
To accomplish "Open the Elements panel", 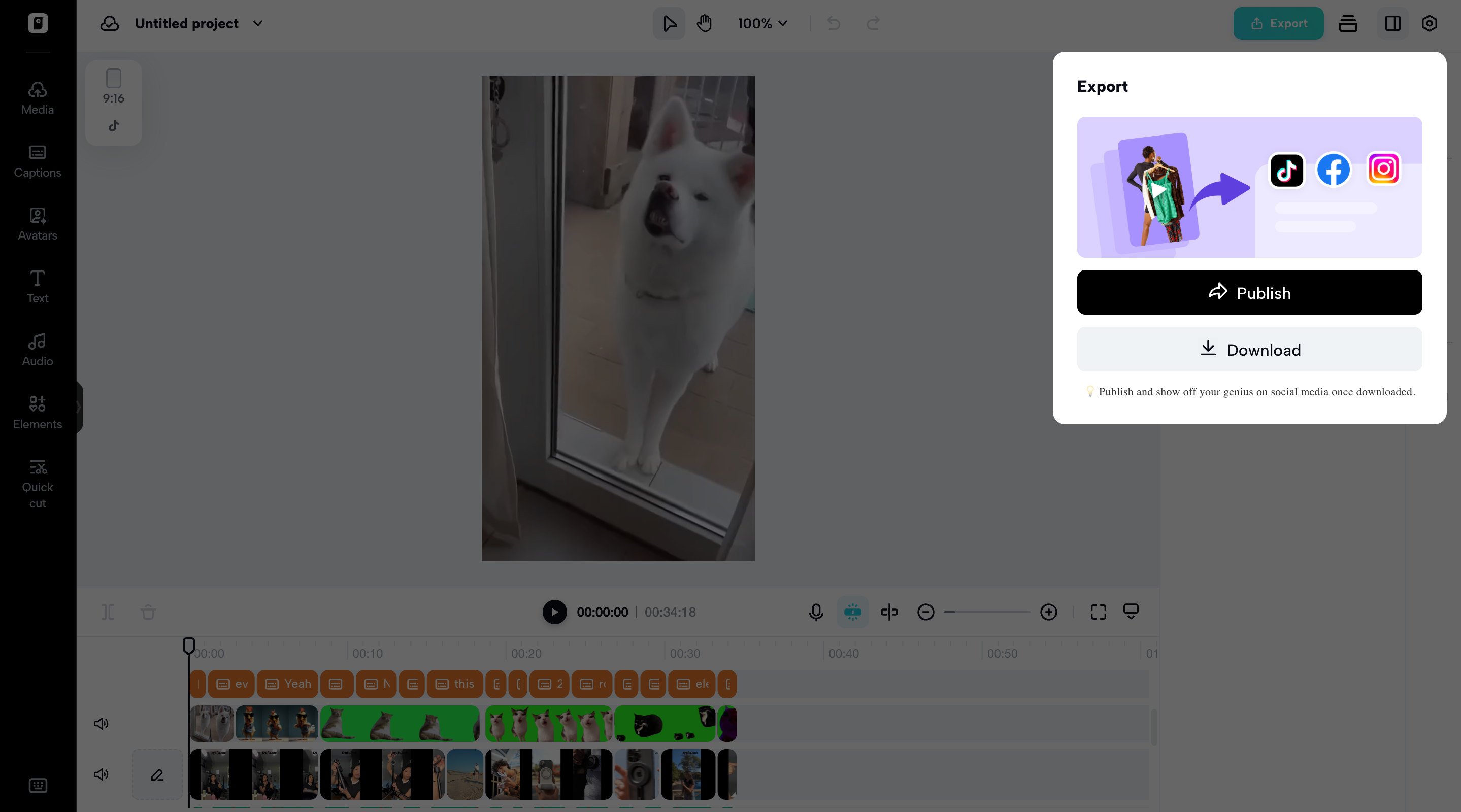I will click(x=37, y=412).
